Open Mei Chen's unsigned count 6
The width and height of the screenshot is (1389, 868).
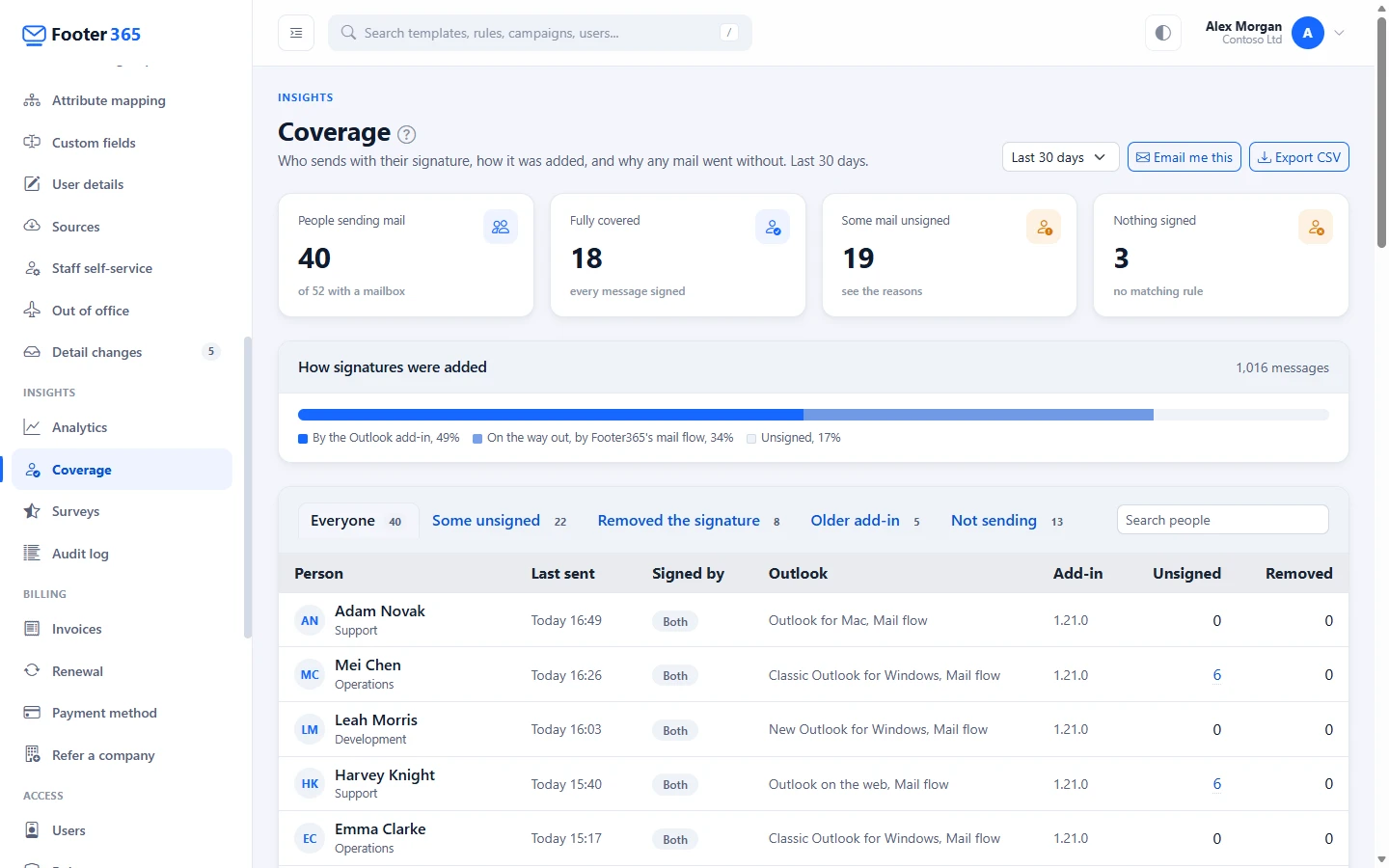pos(1217,675)
